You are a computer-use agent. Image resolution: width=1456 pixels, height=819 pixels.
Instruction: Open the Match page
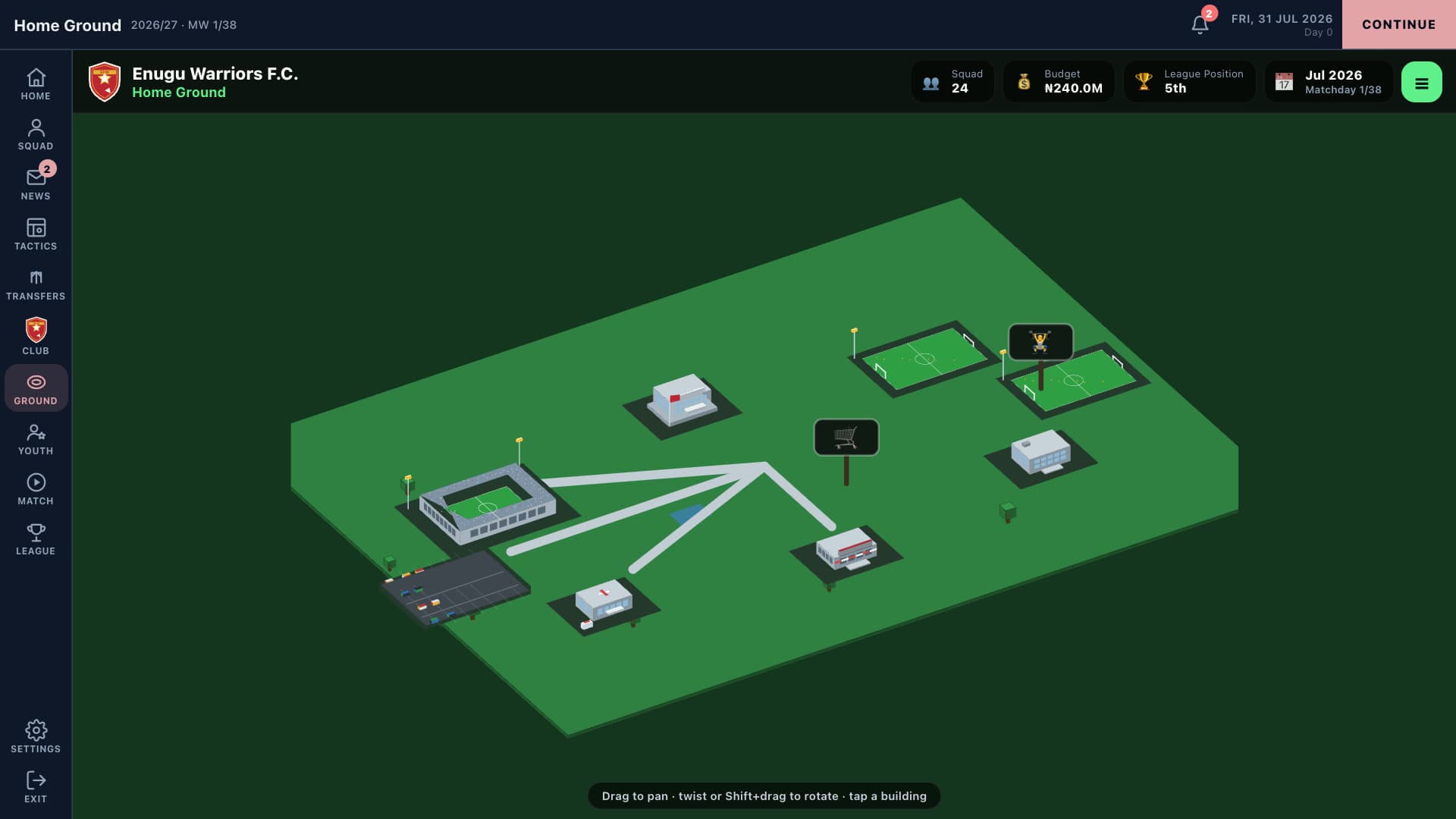36,490
